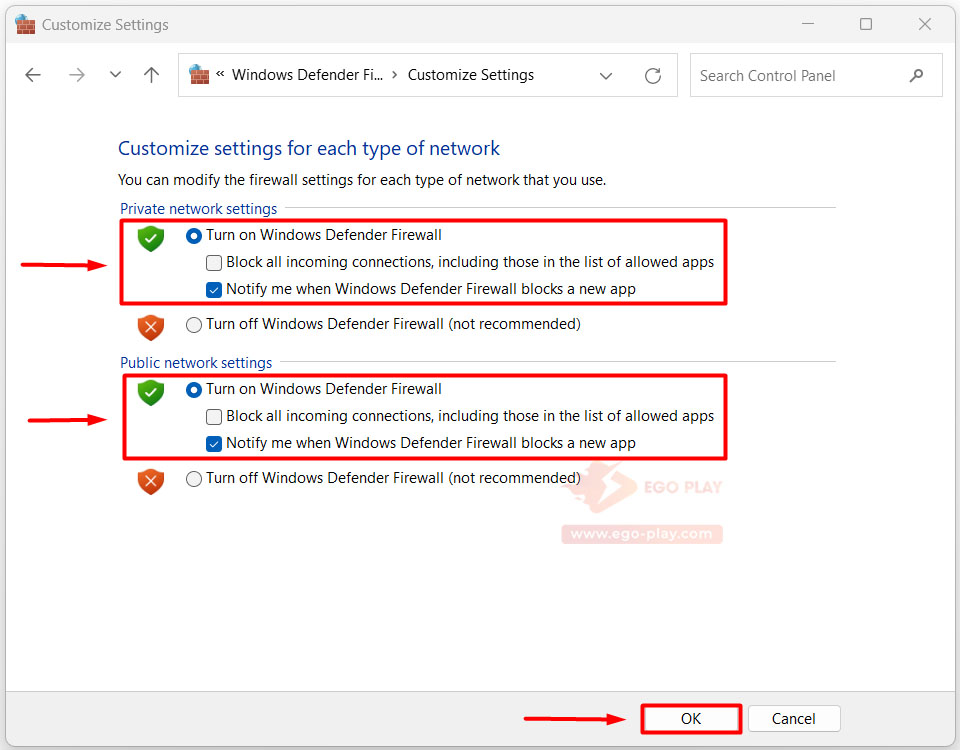The height and width of the screenshot is (750, 960).
Task: Open the recent locations chevron
Action: coord(115,75)
